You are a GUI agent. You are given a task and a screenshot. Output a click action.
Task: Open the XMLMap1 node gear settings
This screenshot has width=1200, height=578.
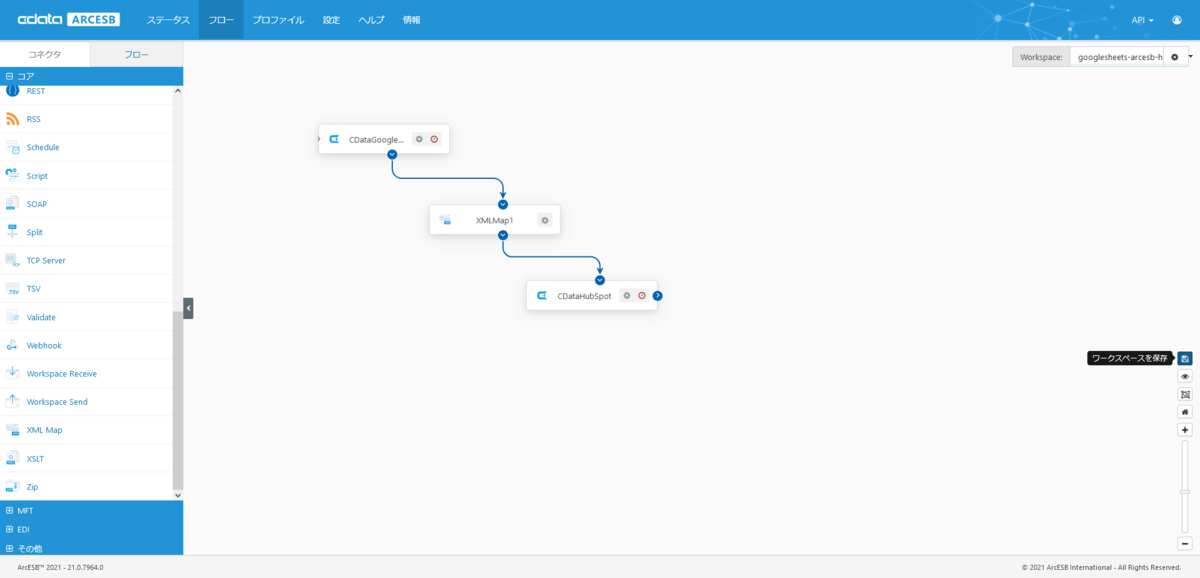[545, 220]
